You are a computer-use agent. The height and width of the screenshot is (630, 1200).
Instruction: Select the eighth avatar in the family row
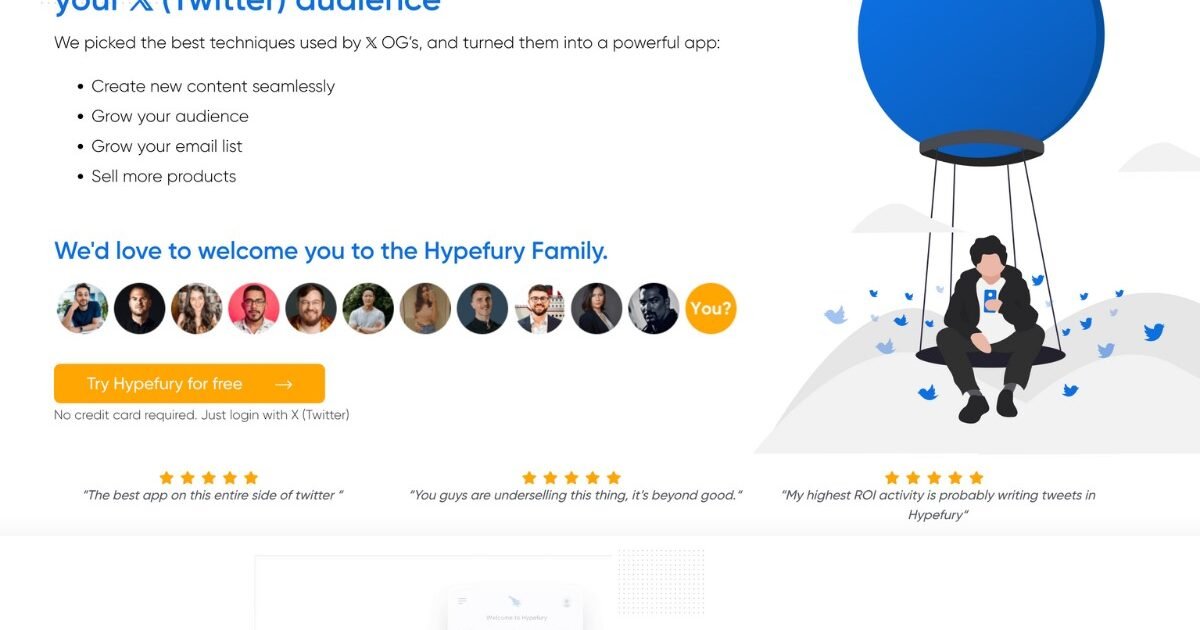tap(482, 308)
